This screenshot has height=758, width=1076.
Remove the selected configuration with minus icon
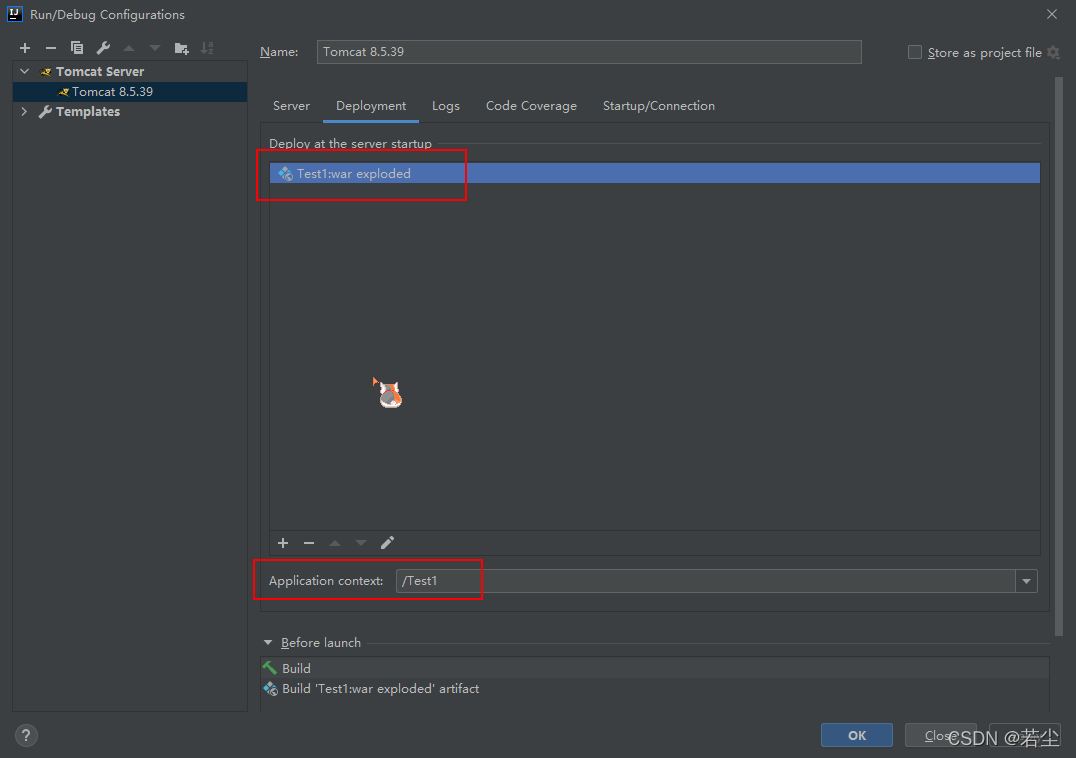51,48
